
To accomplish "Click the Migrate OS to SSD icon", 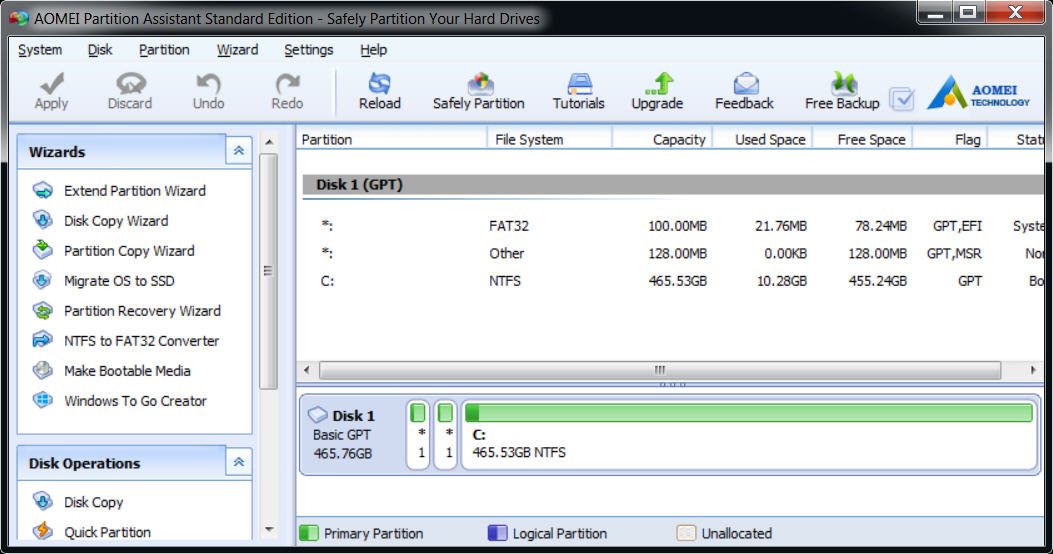I will [x=42, y=280].
